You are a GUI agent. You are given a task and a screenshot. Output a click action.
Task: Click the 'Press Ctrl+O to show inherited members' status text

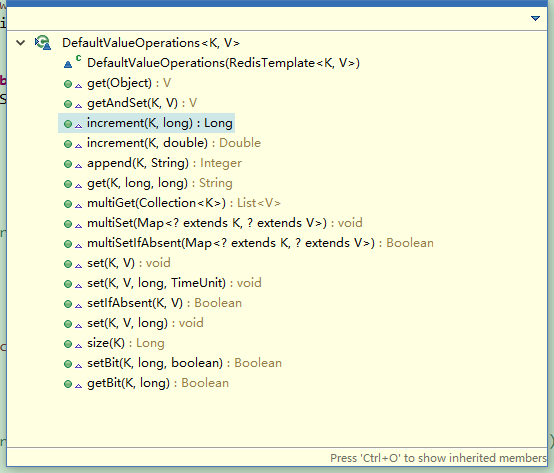pos(438,458)
